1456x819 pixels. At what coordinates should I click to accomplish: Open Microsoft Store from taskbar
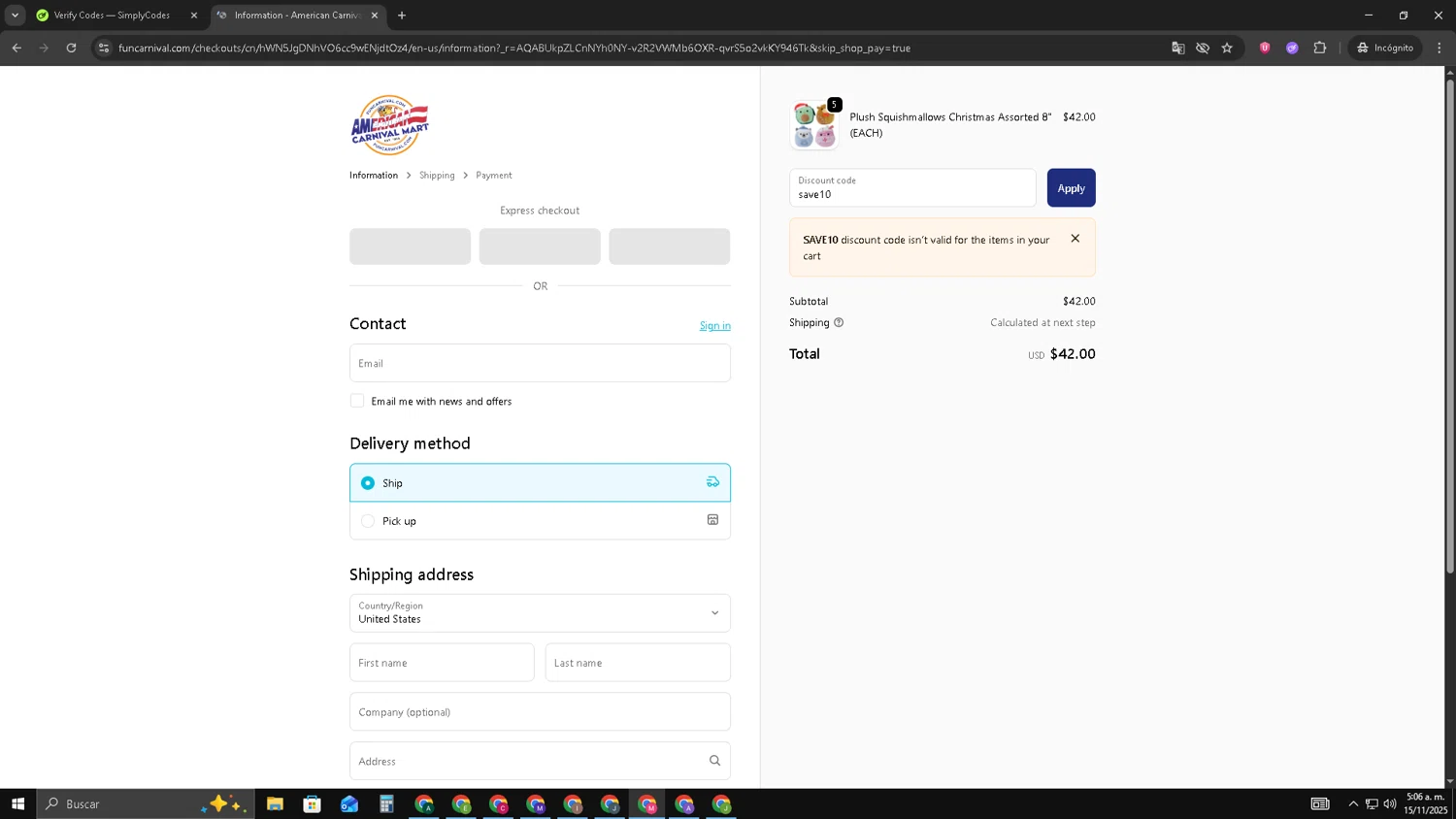coord(312,803)
